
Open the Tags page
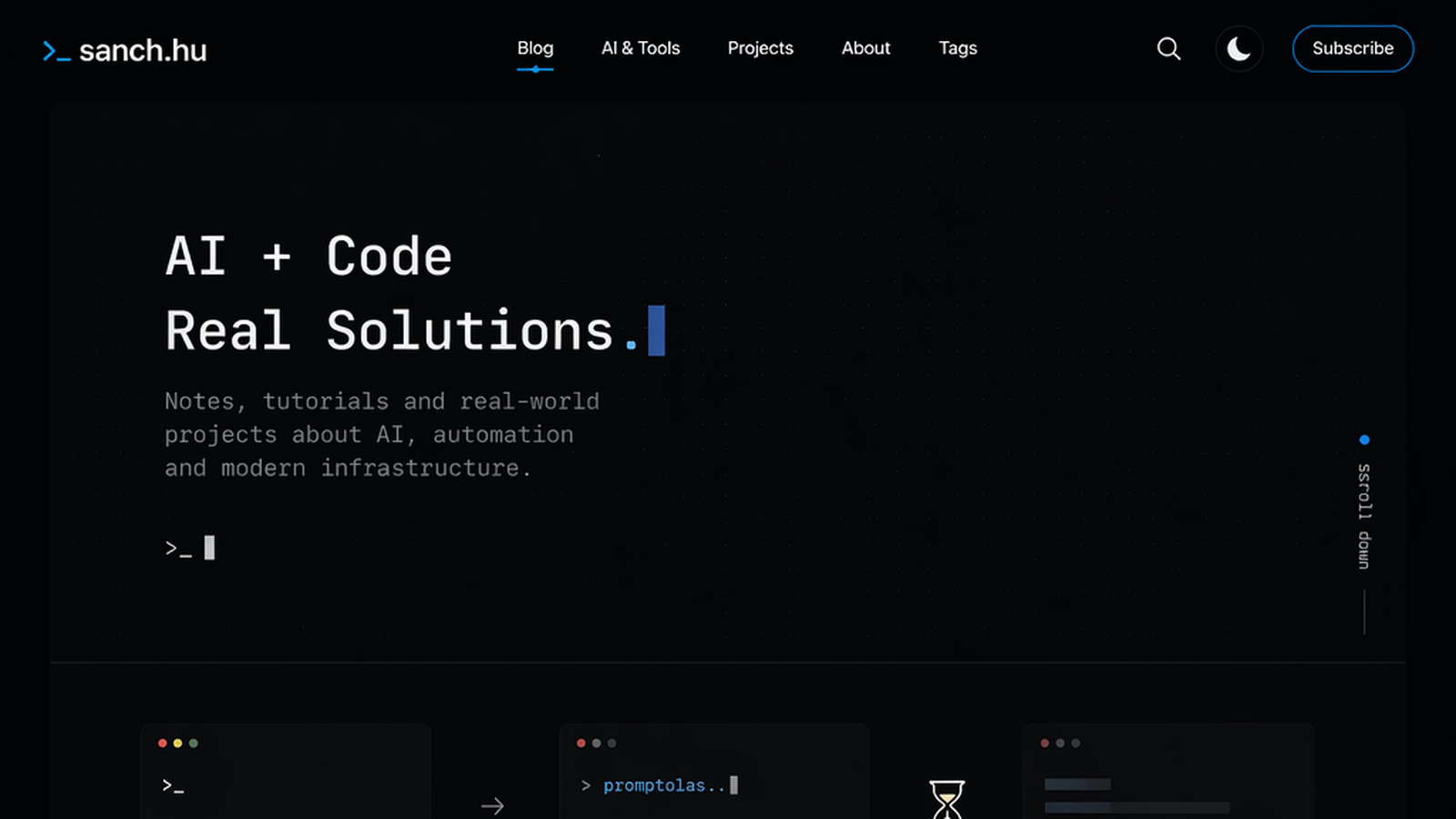[x=957, y=49]
